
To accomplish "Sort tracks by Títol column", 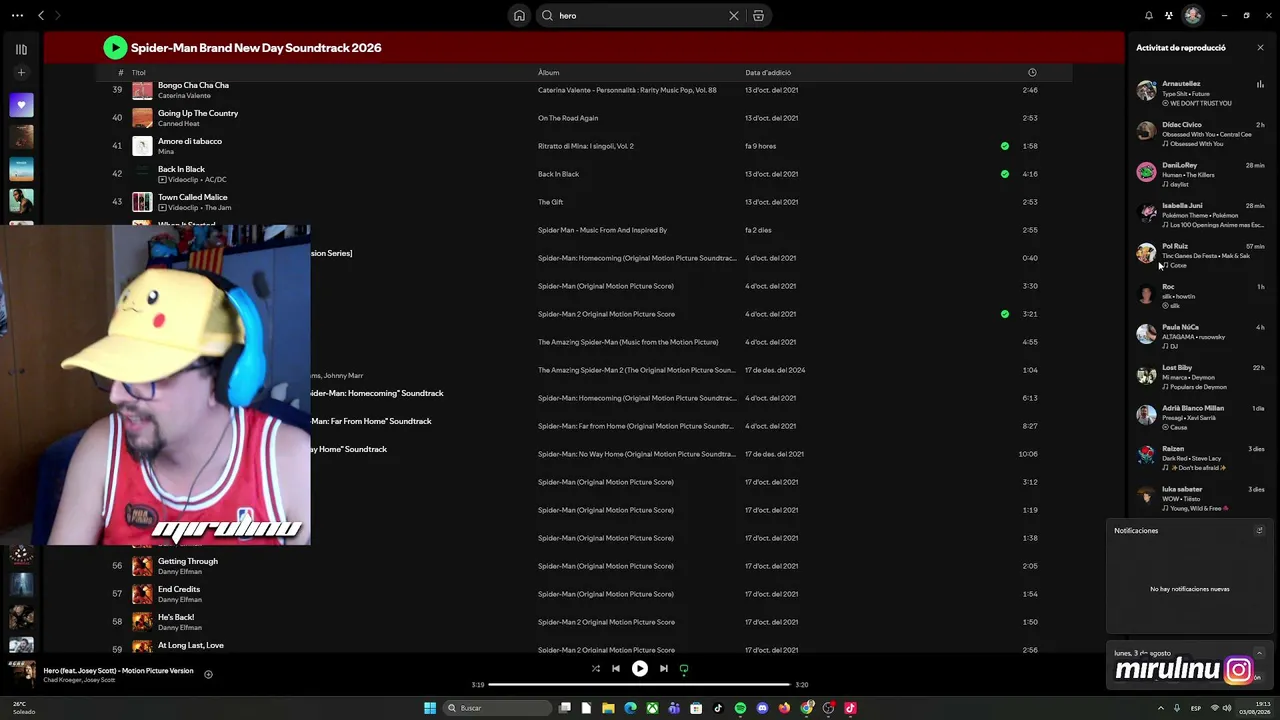I will [139, 72].
